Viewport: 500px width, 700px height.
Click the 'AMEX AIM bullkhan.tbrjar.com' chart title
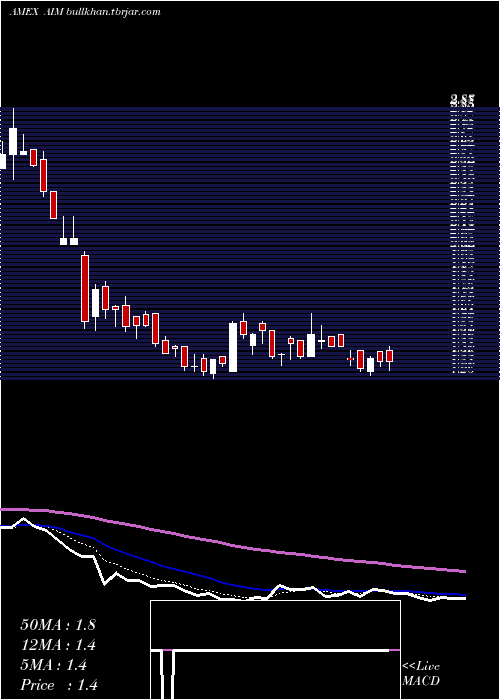[85, 12]
